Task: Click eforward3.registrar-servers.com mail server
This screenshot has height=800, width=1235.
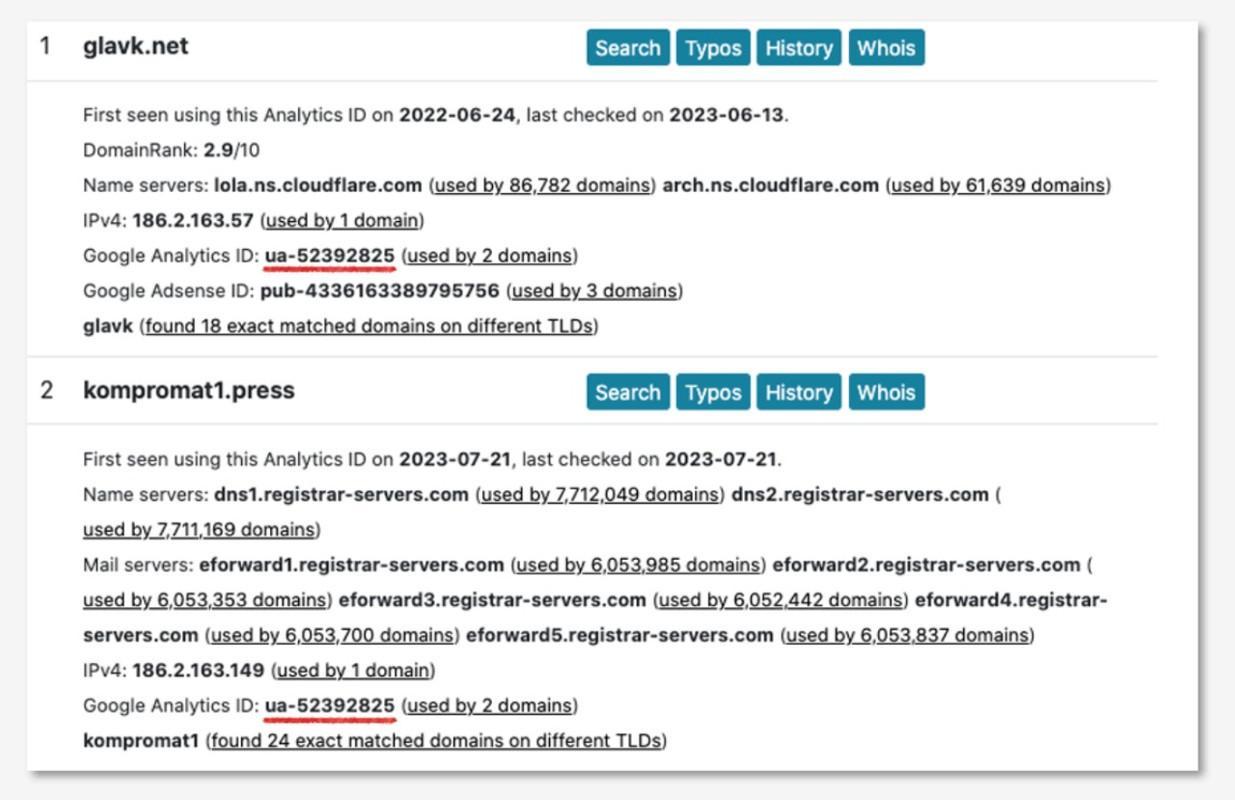Action: [492, 601]
